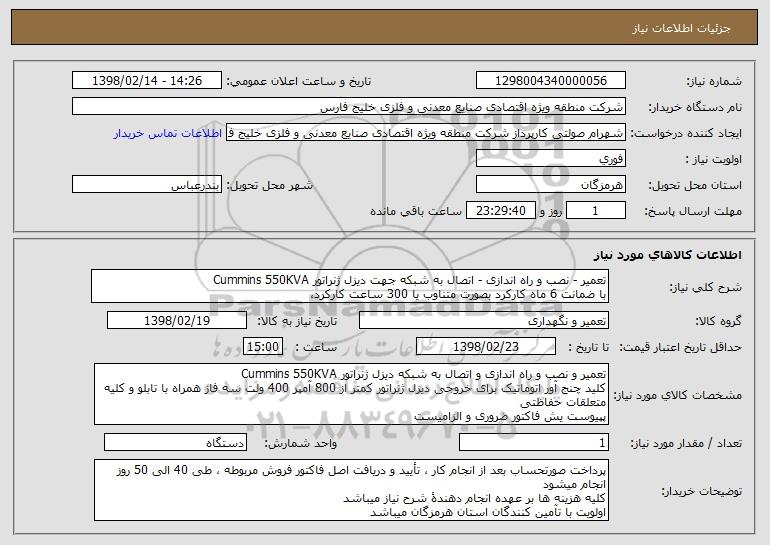This screenshot has height=545, width=770.
Task: Click the توضیحات خریدار text box
Action: click(x=351, y=490)
